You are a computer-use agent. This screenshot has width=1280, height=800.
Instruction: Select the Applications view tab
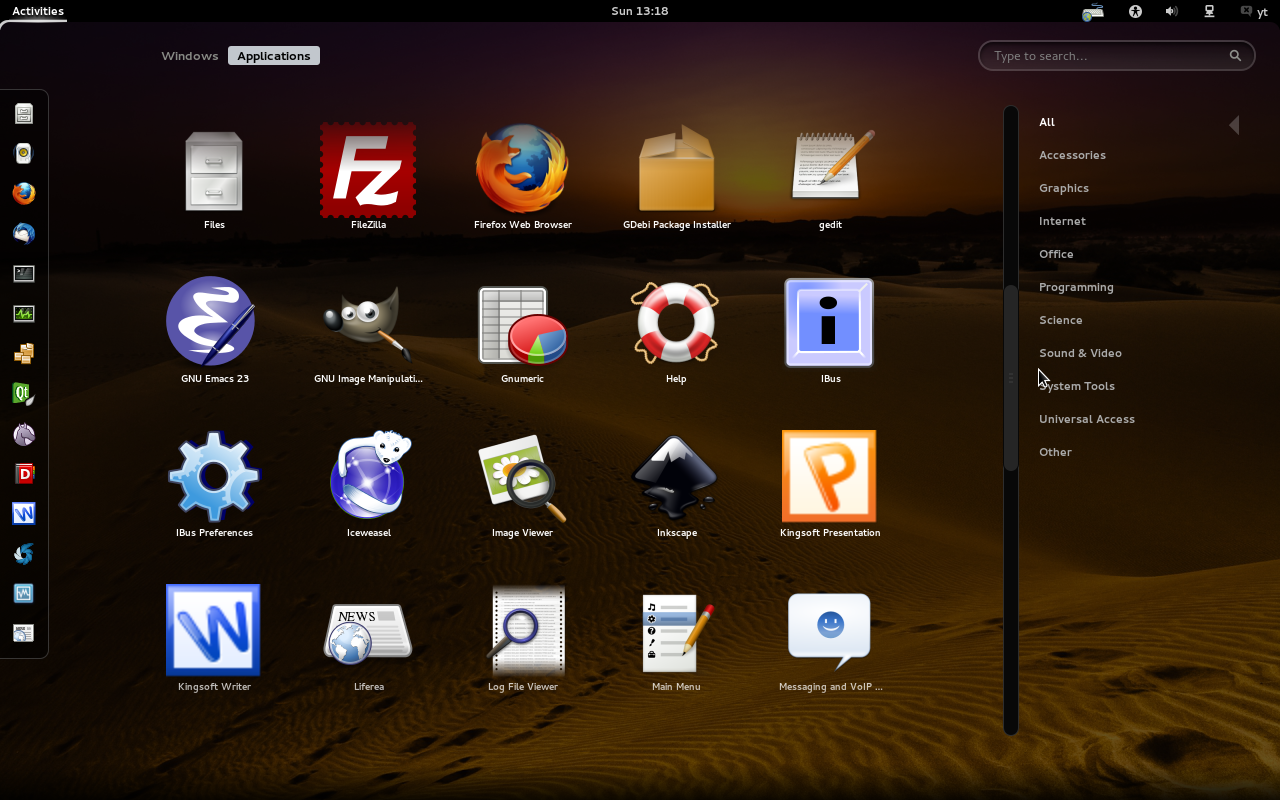pos(274,56)
